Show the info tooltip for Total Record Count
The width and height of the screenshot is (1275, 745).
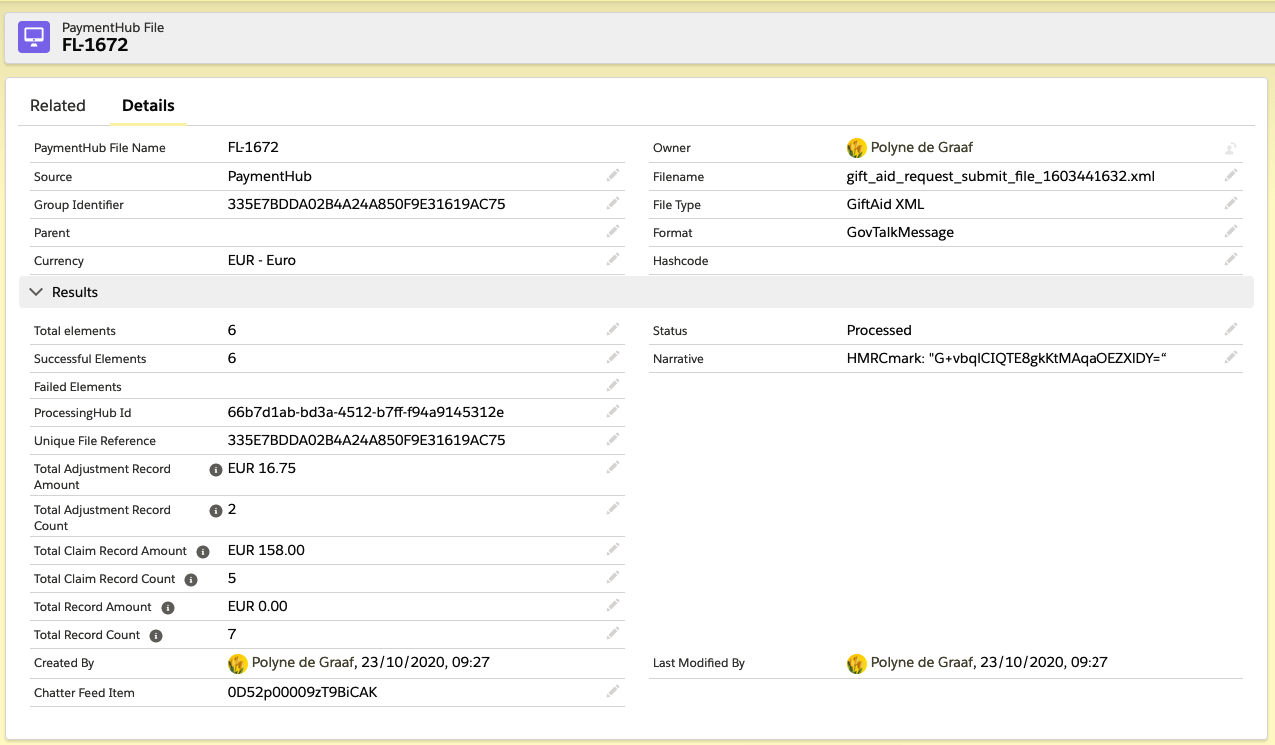pyautogui.click(x=155, y=634)
